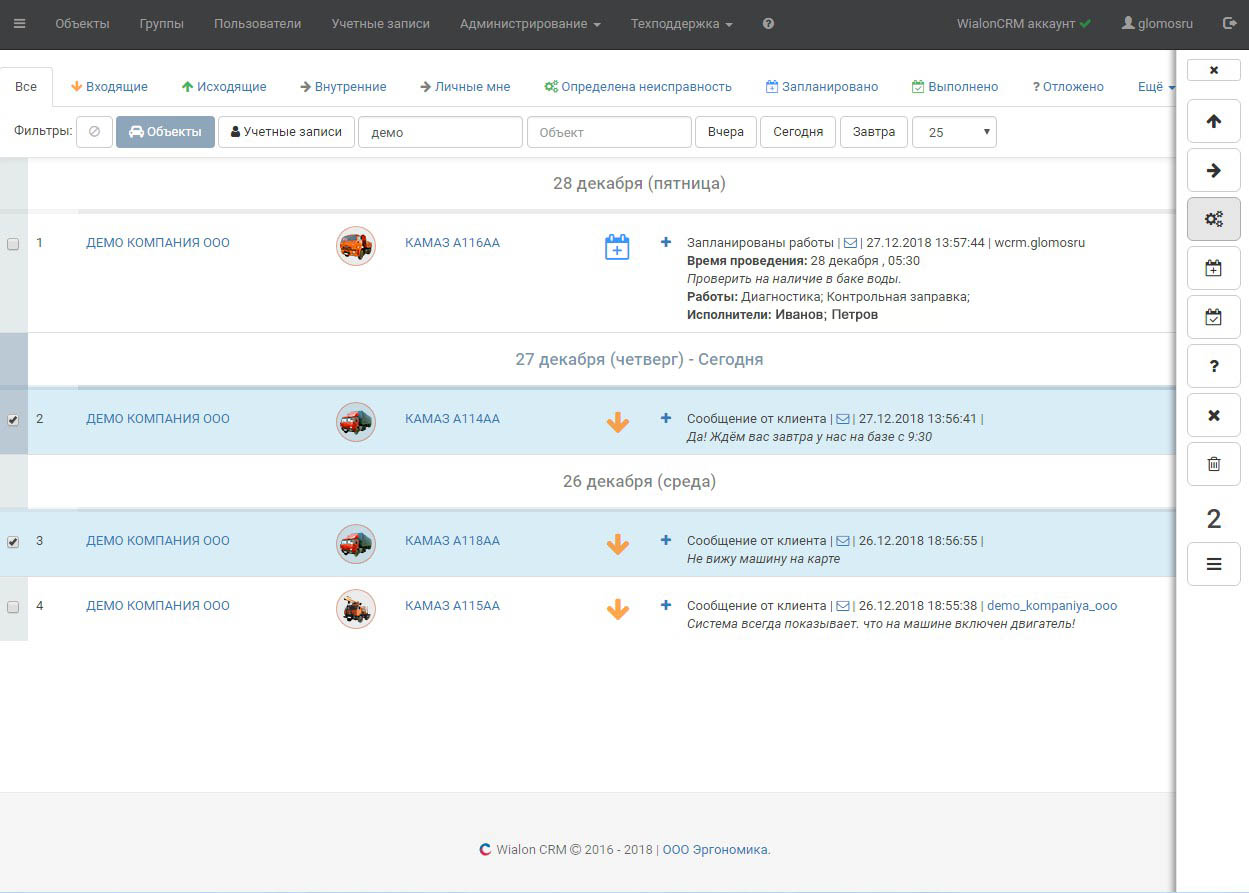Click the logout icon in top right
The image size is (1249, 893).
pos(1229,23)
